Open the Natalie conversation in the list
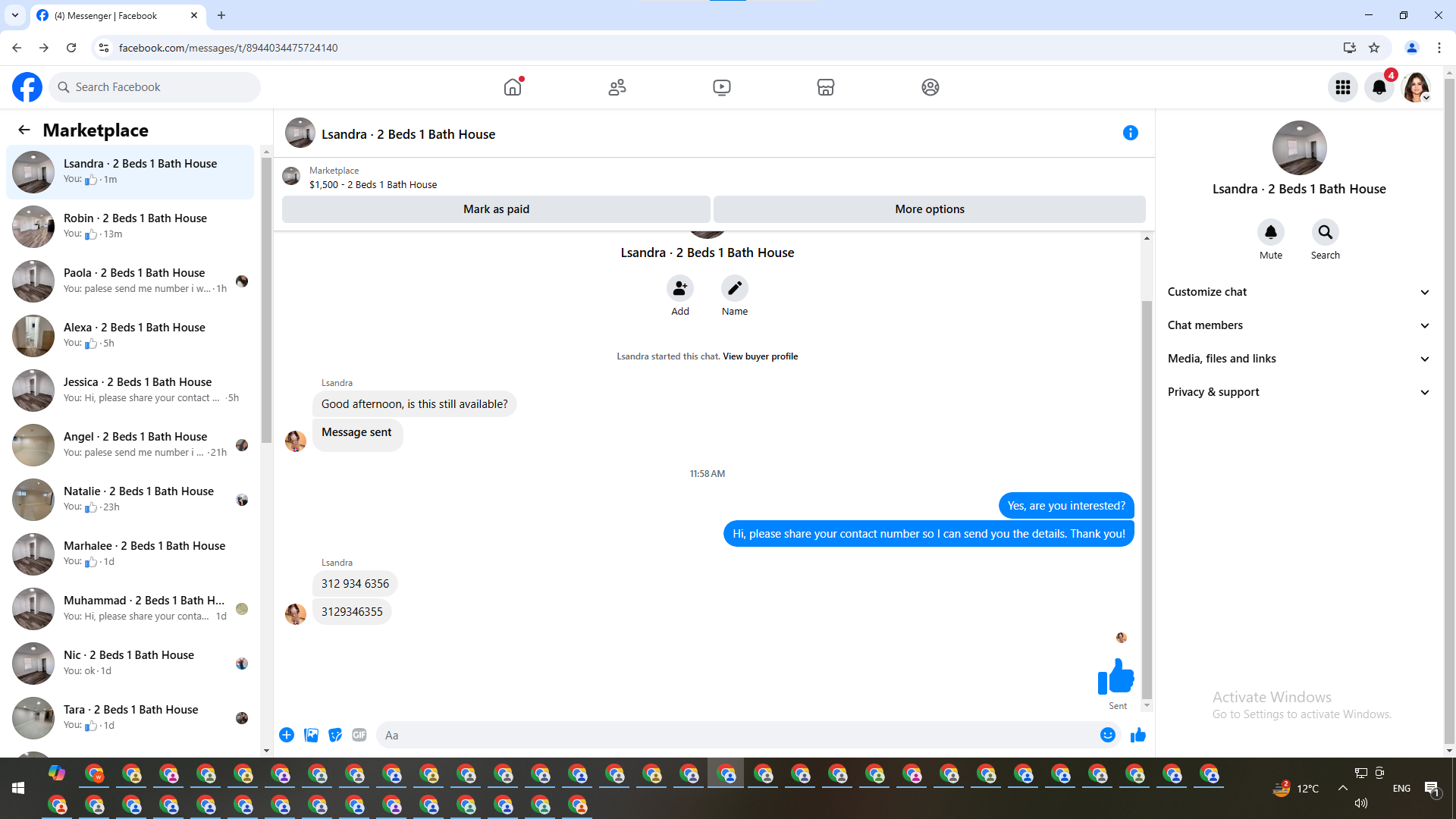The height and width of the screenshot is (819, 1456). 130,500
